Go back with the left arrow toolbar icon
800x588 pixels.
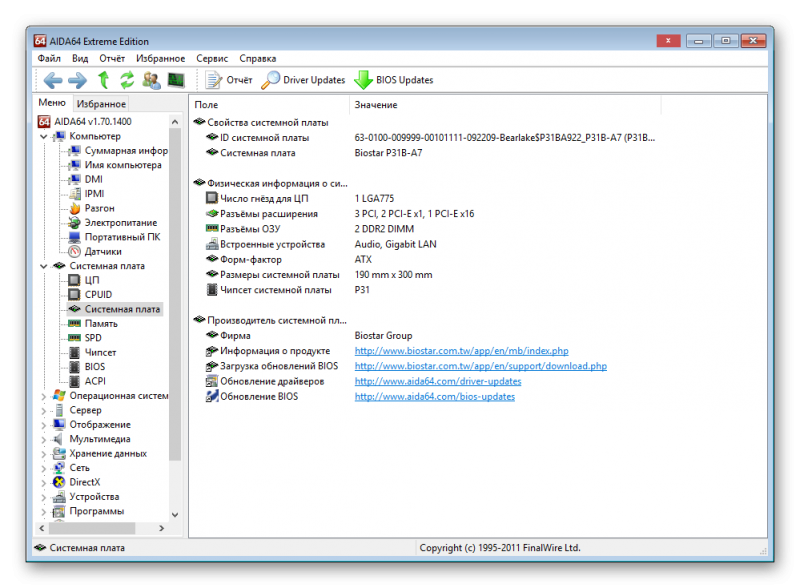[x=53, y=80]
